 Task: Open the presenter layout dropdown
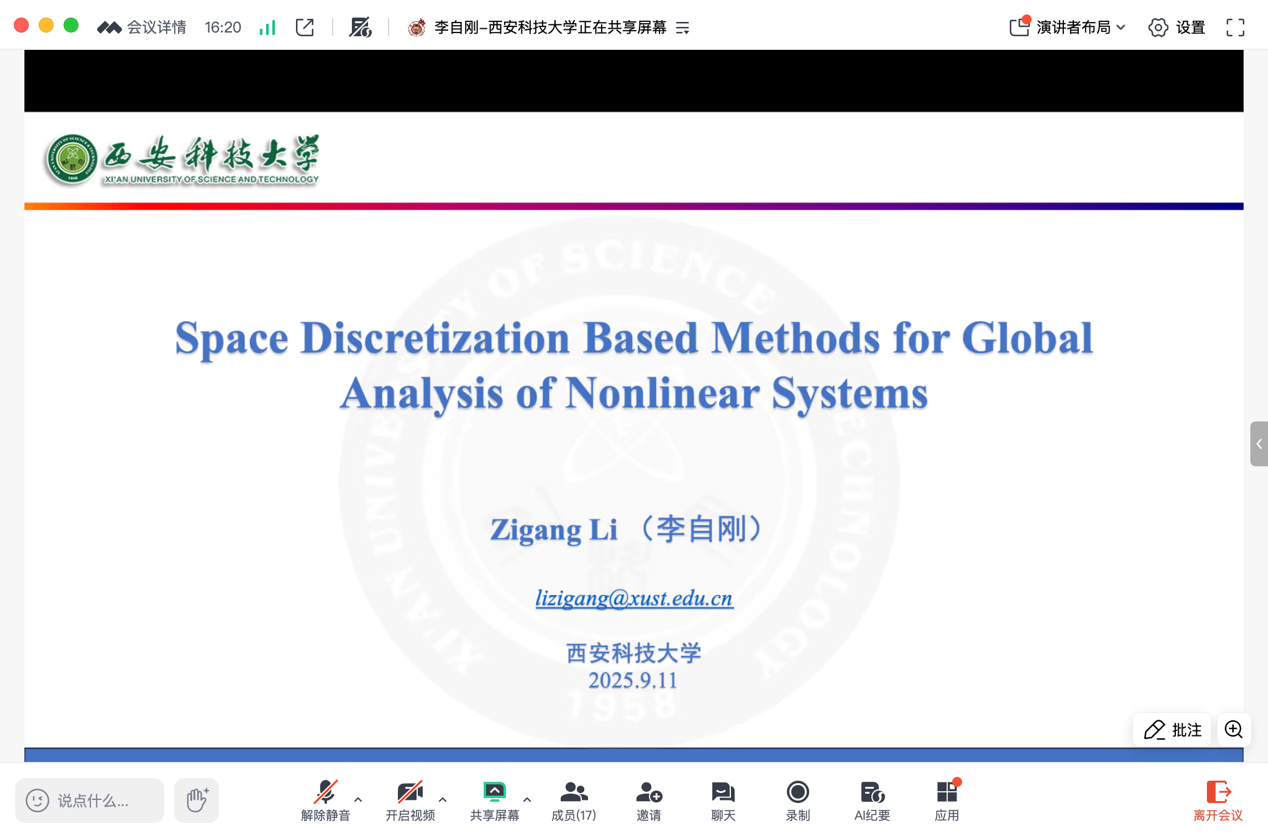(x=1068, y=27)
